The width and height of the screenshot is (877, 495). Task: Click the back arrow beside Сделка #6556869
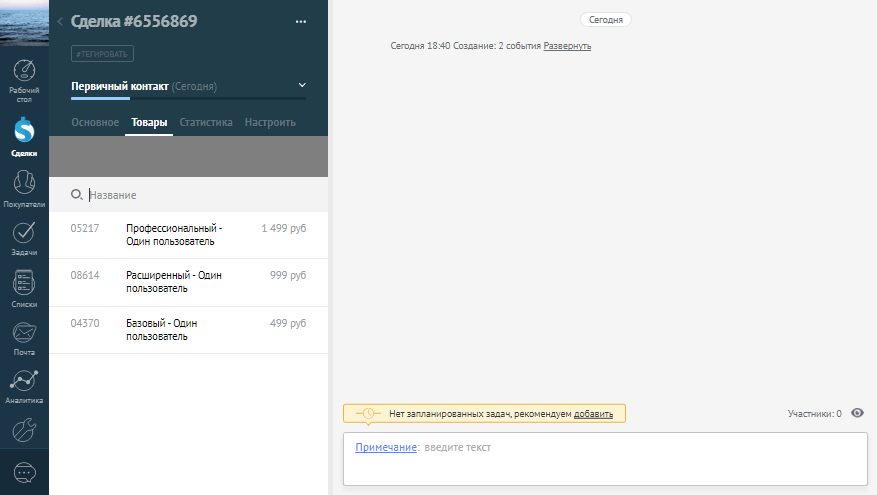(x=60, y=21)
